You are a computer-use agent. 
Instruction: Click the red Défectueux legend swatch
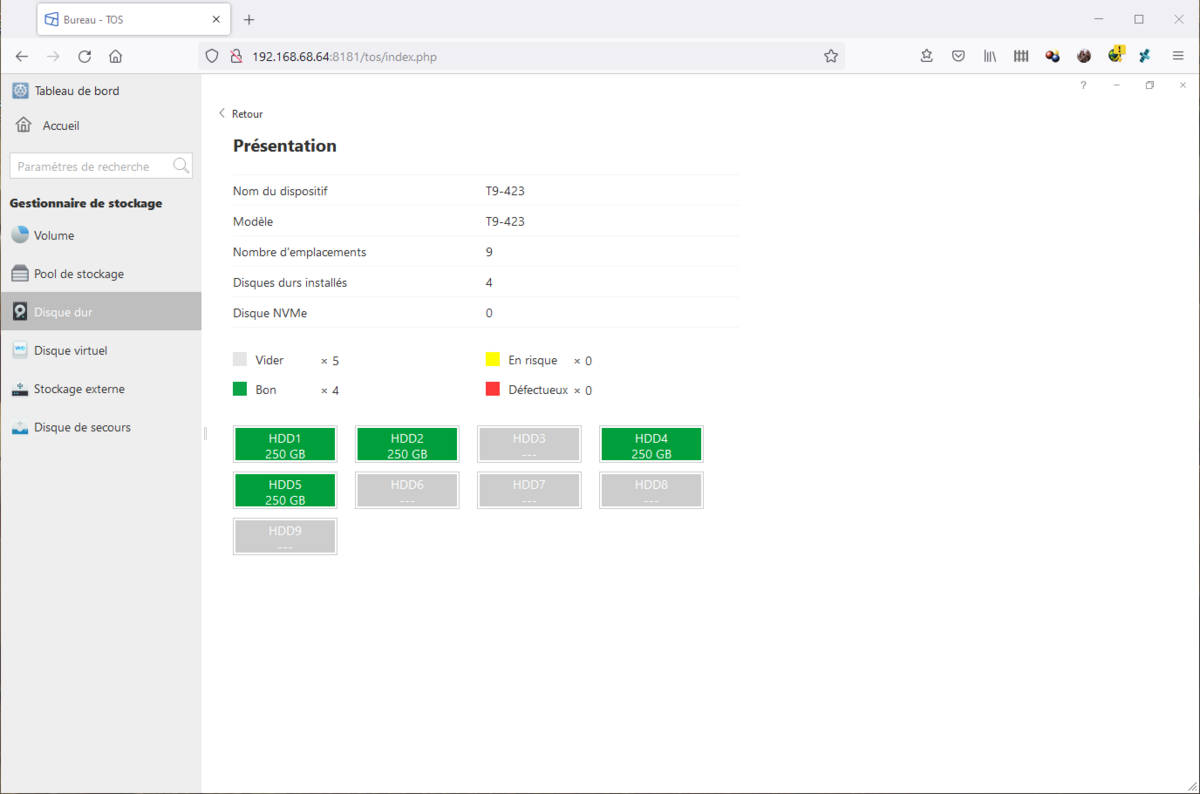tap(492, 389)
